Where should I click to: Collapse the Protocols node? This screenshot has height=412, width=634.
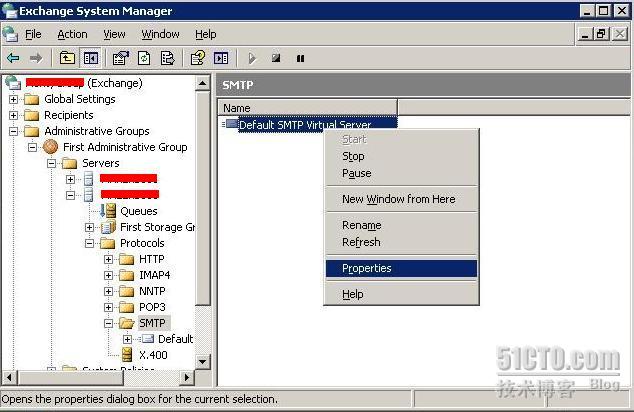[x=89, y=243]
